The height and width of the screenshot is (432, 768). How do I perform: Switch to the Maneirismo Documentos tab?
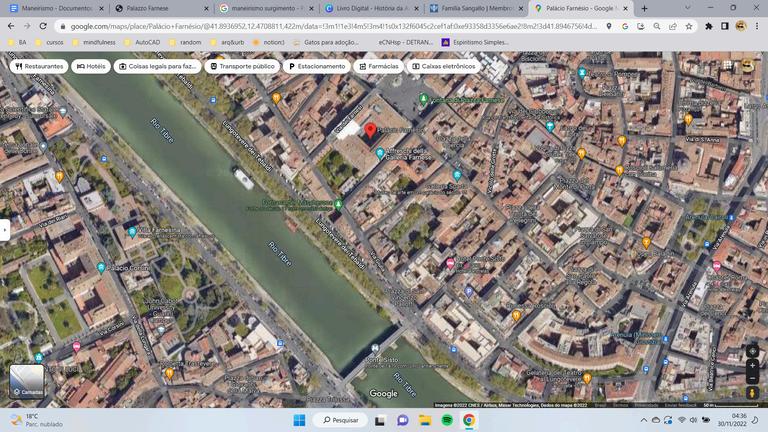[x=57, y=8]
